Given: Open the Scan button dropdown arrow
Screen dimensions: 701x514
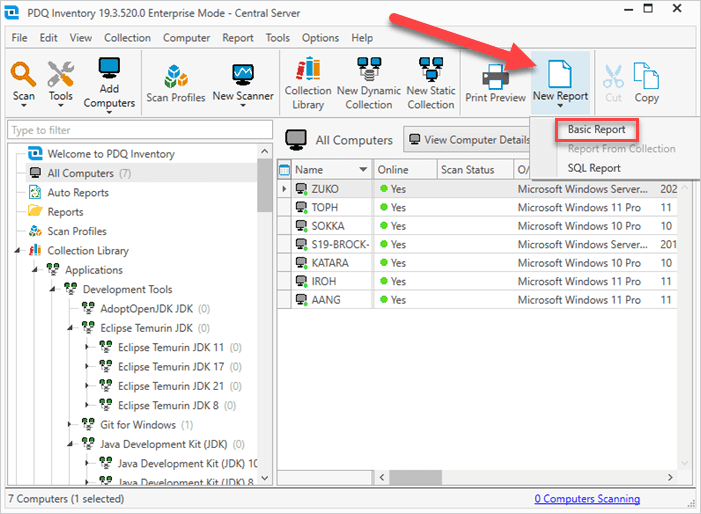Looking at the screenshot, I should click(x=23, y=106).
